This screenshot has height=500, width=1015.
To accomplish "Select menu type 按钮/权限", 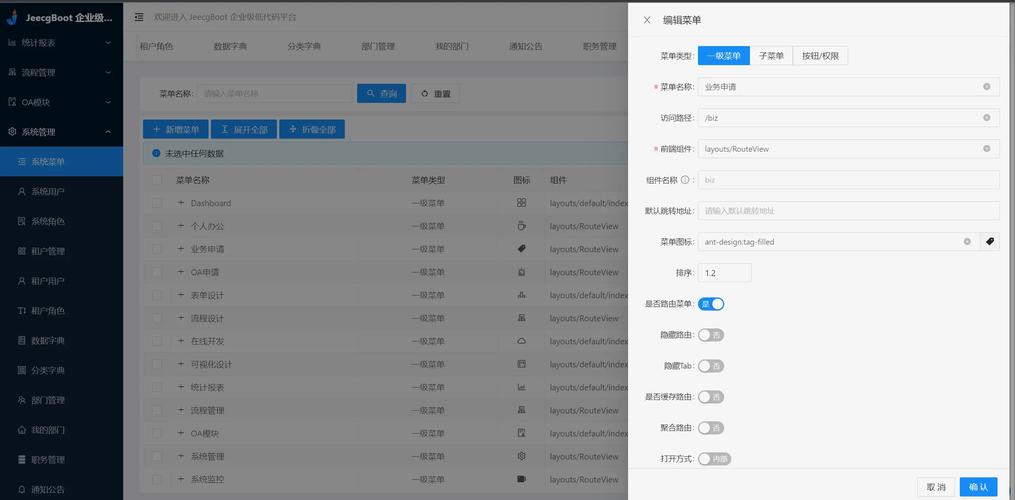I will click(x=820, y=56).
